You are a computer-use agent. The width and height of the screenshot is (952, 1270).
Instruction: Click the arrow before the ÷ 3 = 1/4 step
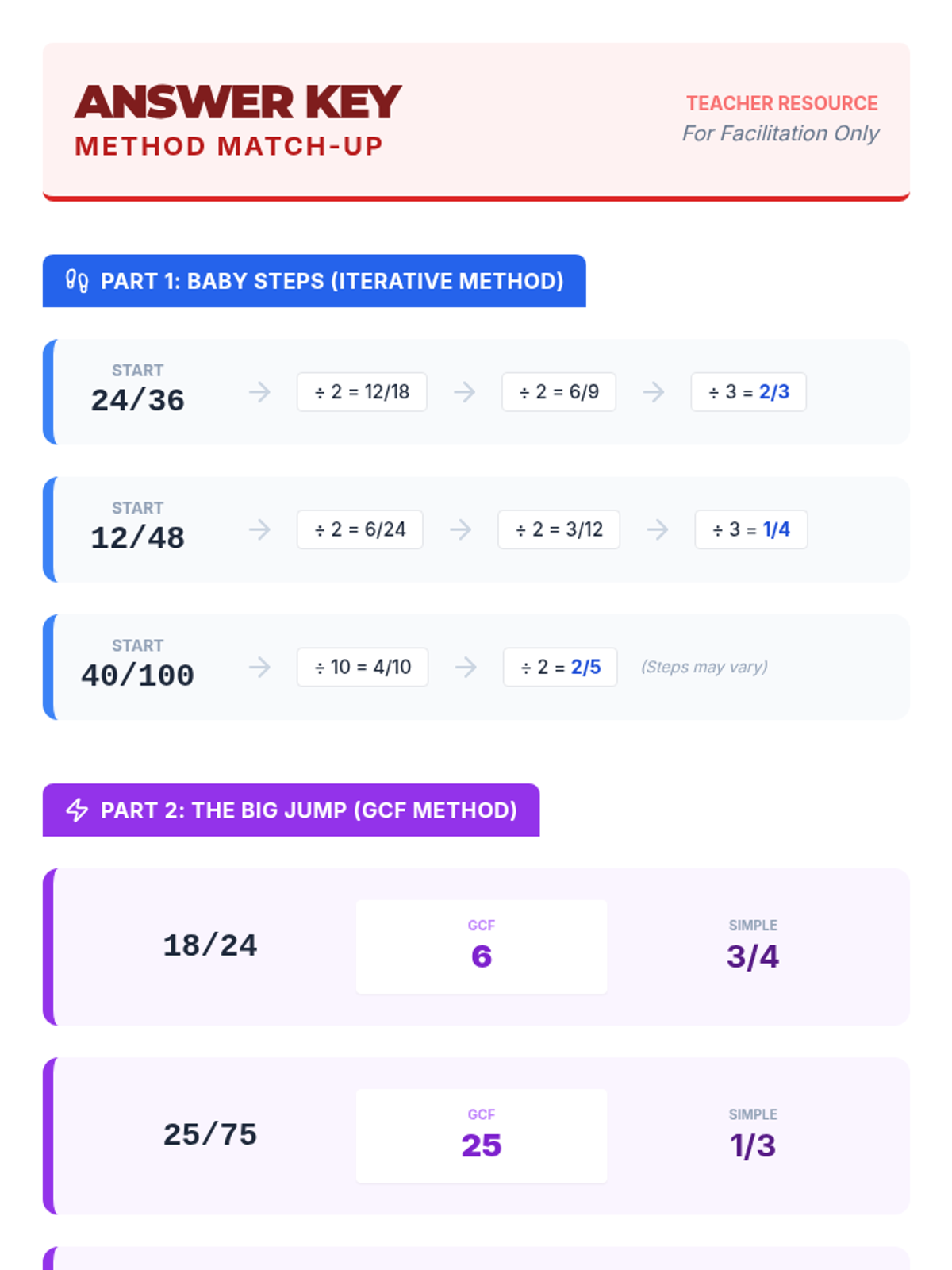point(658,529)
